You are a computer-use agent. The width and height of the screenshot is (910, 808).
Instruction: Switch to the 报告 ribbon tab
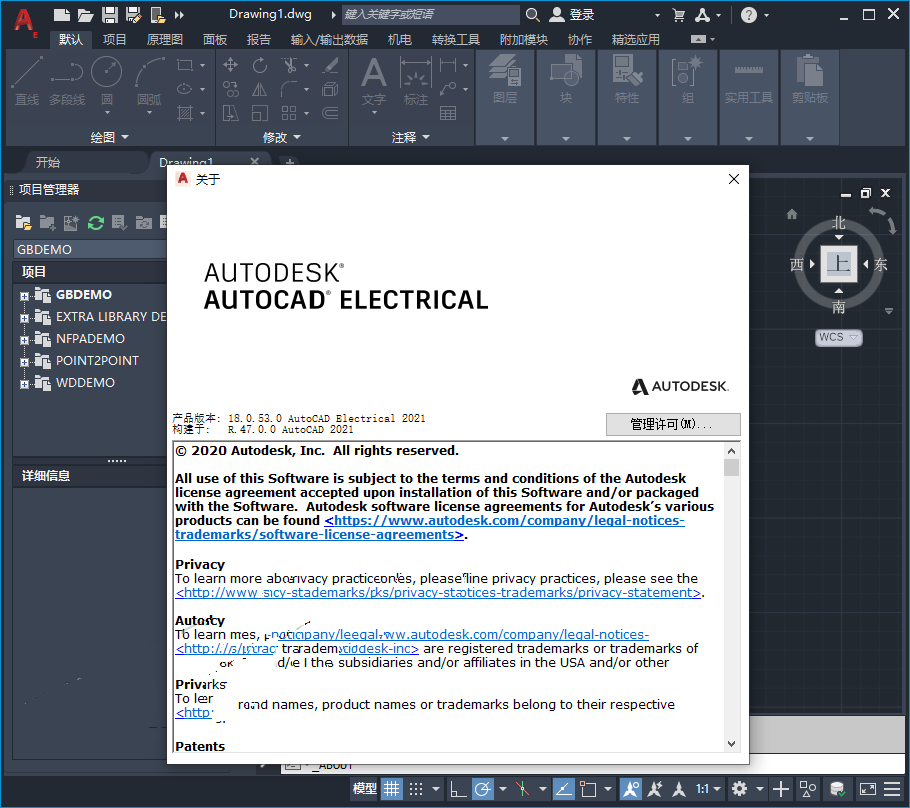click(259, 39)
